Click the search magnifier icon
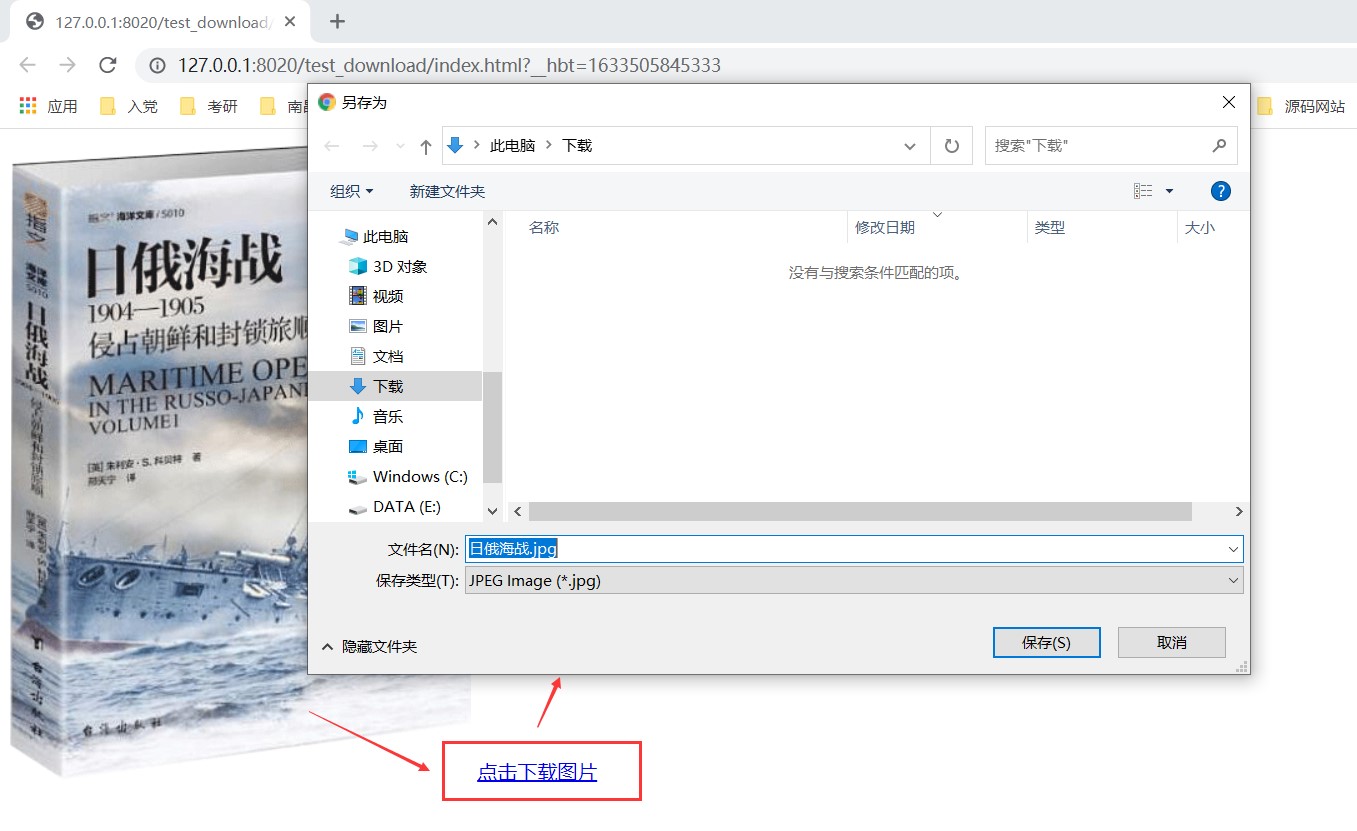 (x=1219, y=146)
